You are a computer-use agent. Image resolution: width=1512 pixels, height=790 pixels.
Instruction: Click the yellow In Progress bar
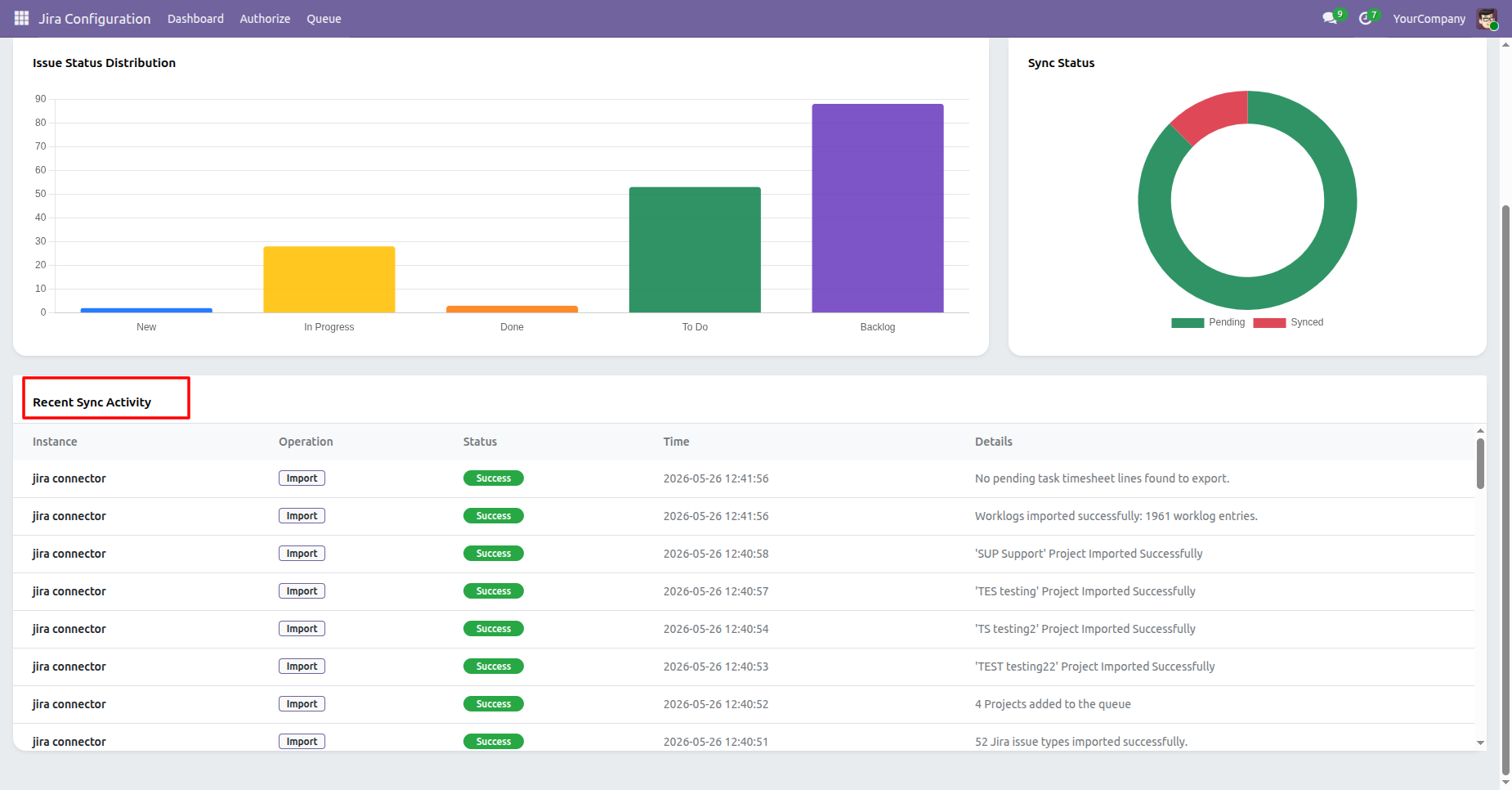click(x=329, y=279)
